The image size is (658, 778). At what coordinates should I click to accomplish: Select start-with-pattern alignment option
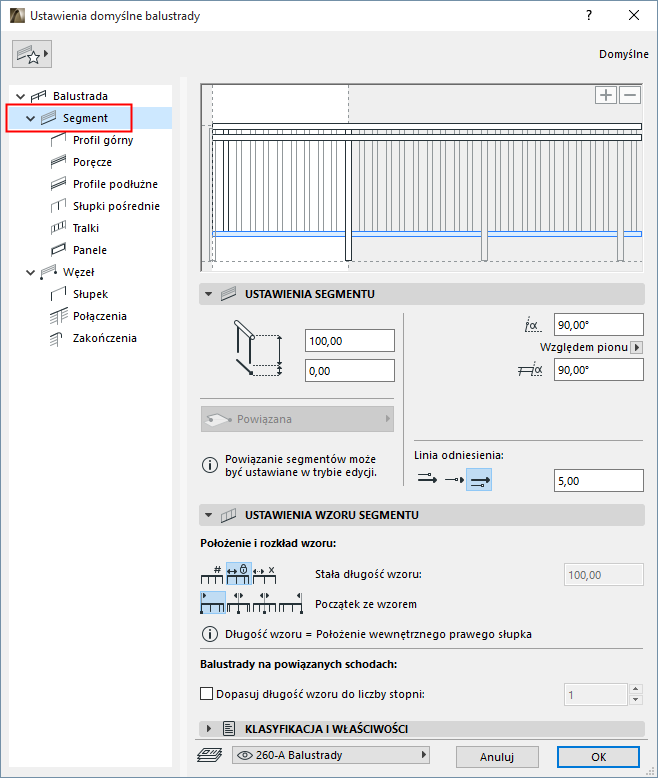coord(213,603)
